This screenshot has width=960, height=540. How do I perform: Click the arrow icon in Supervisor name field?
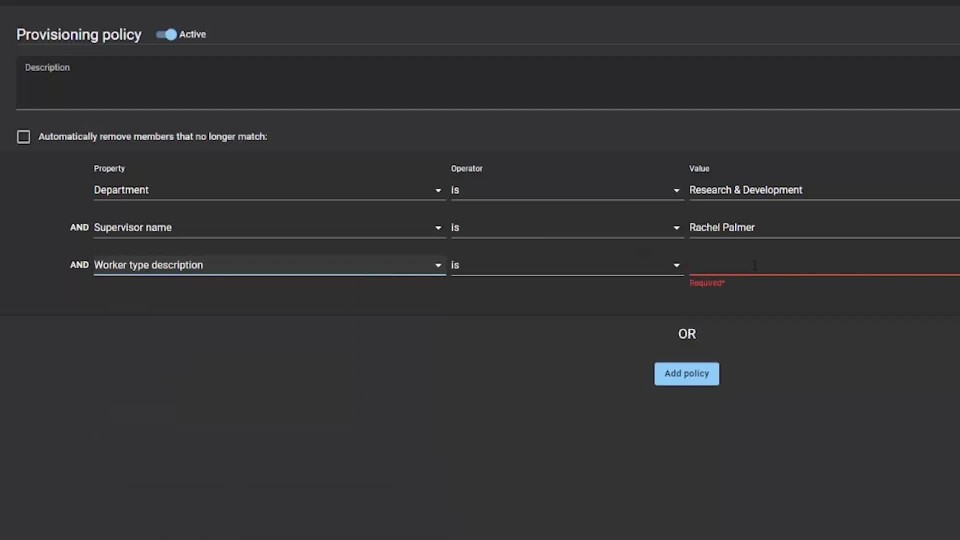[x=438, y=228]
